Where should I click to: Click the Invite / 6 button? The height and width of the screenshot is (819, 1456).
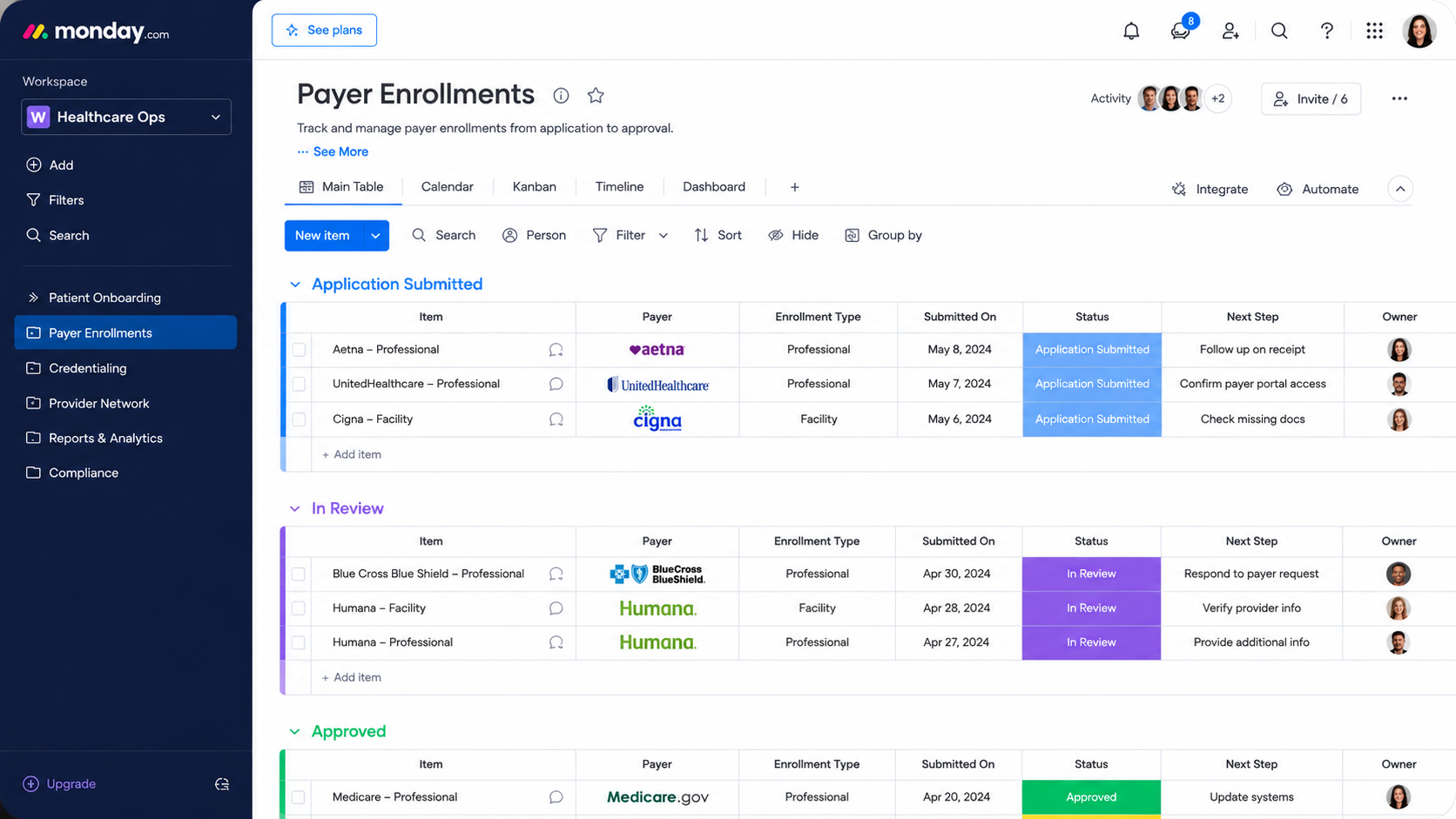click(x=1311, y=99)
